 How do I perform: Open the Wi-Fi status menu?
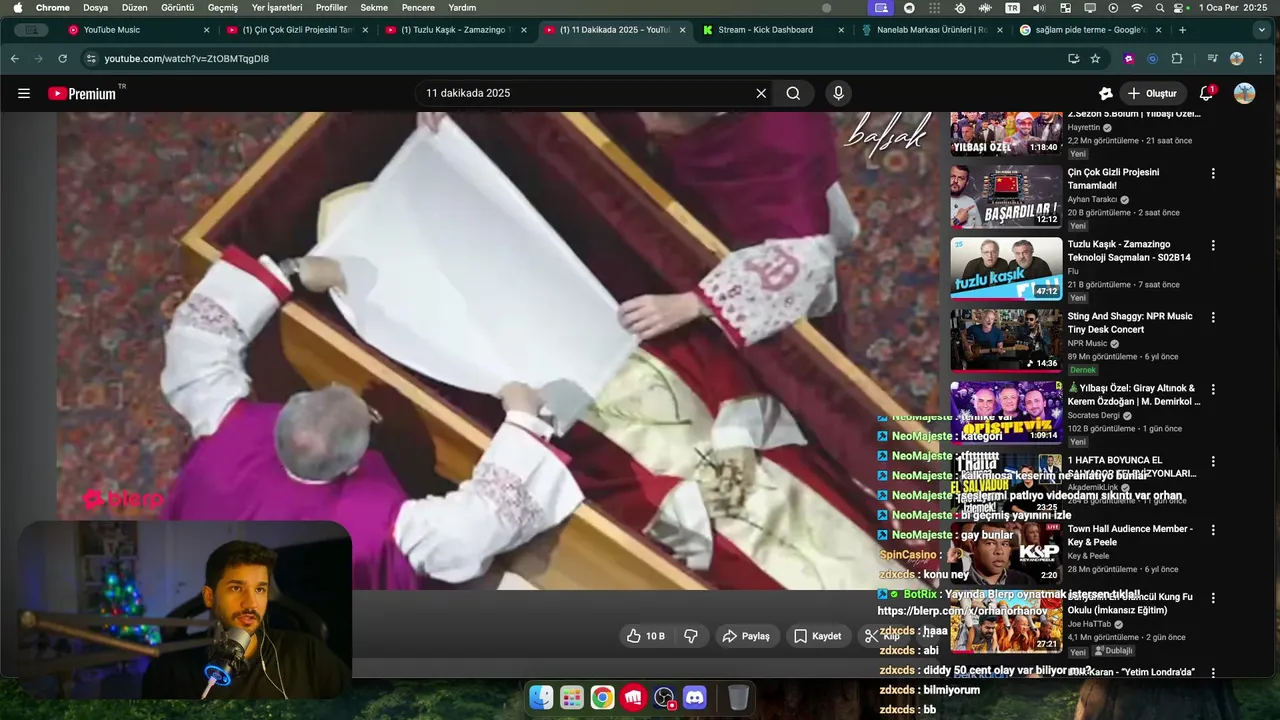(1136, 8)
